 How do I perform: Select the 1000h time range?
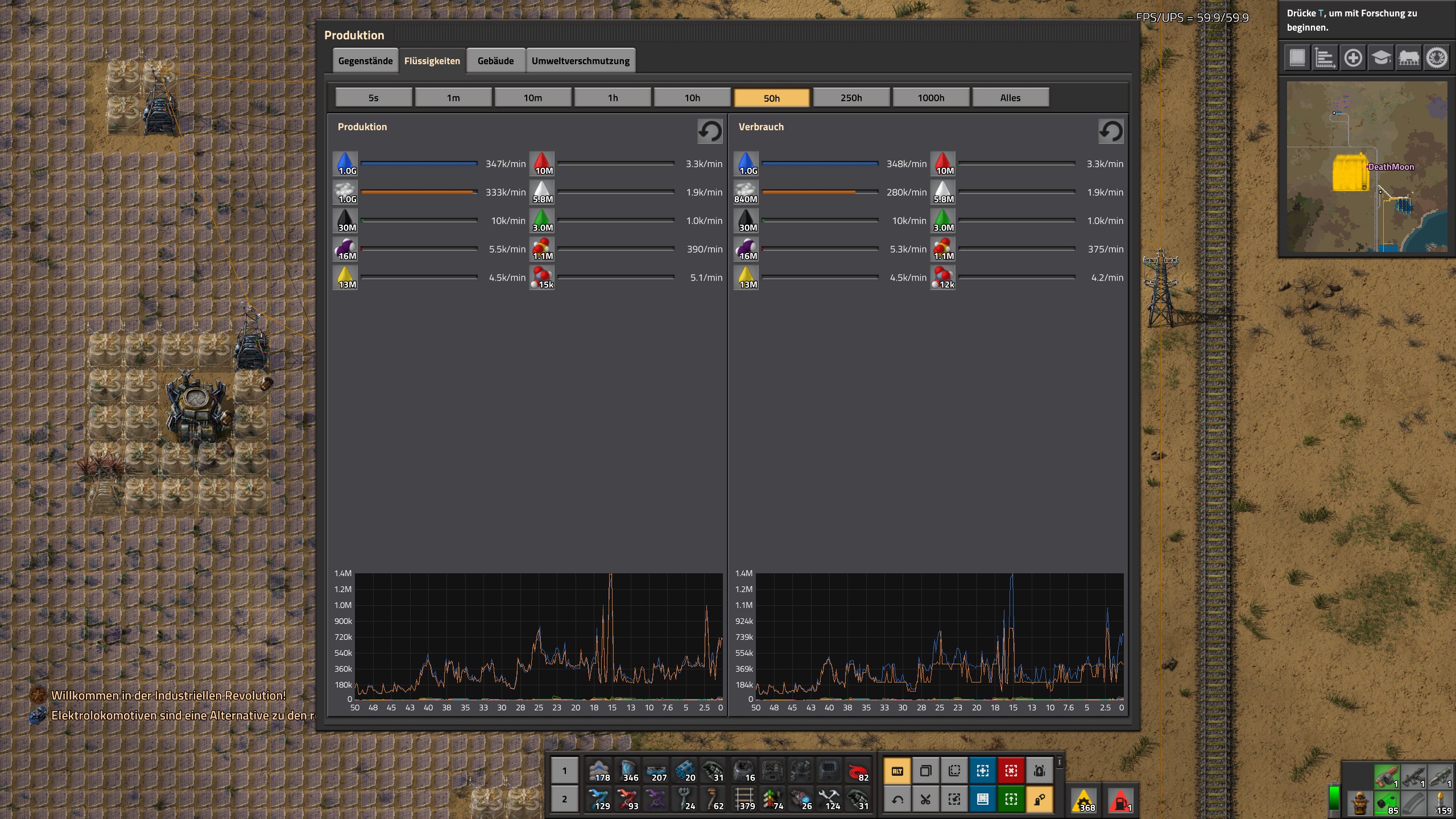tap(931, 98)
